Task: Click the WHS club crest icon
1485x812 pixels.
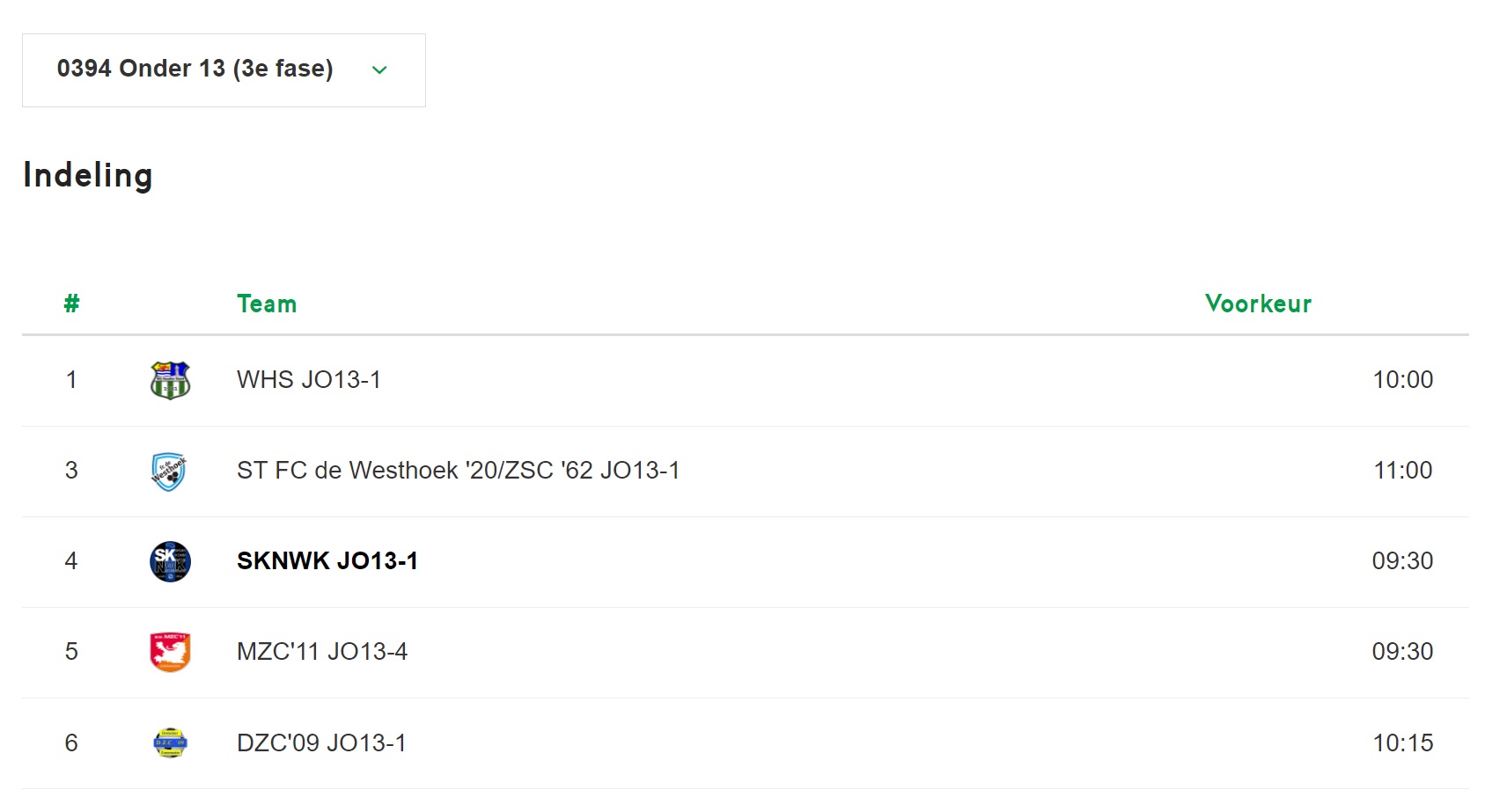Action: click(170, 380)
